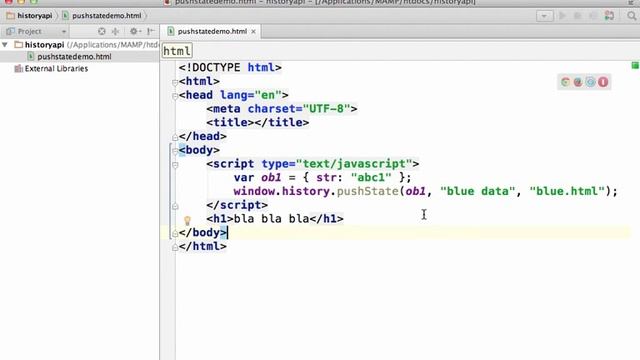Click the Run play icon
The image size is (640, 360).
[562, 16]
